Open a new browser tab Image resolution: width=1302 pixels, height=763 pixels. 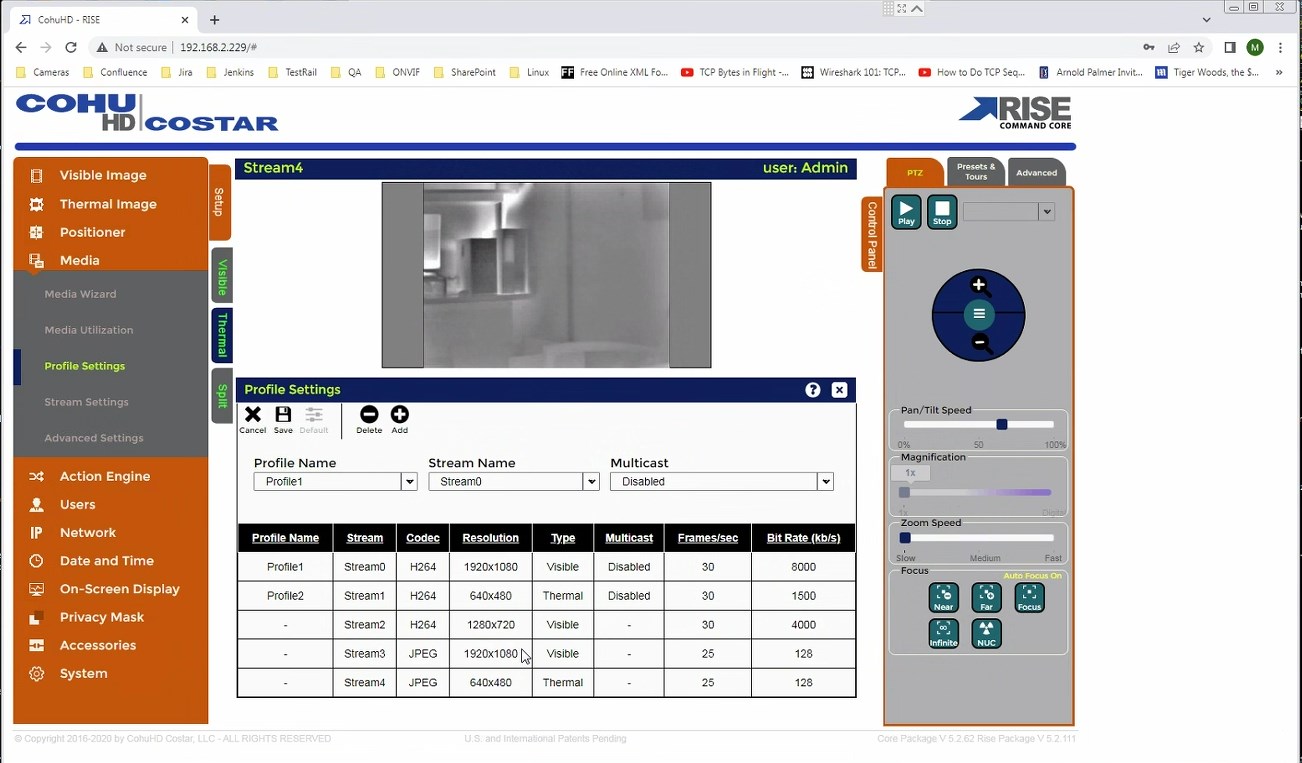click(x=214, y=19)
